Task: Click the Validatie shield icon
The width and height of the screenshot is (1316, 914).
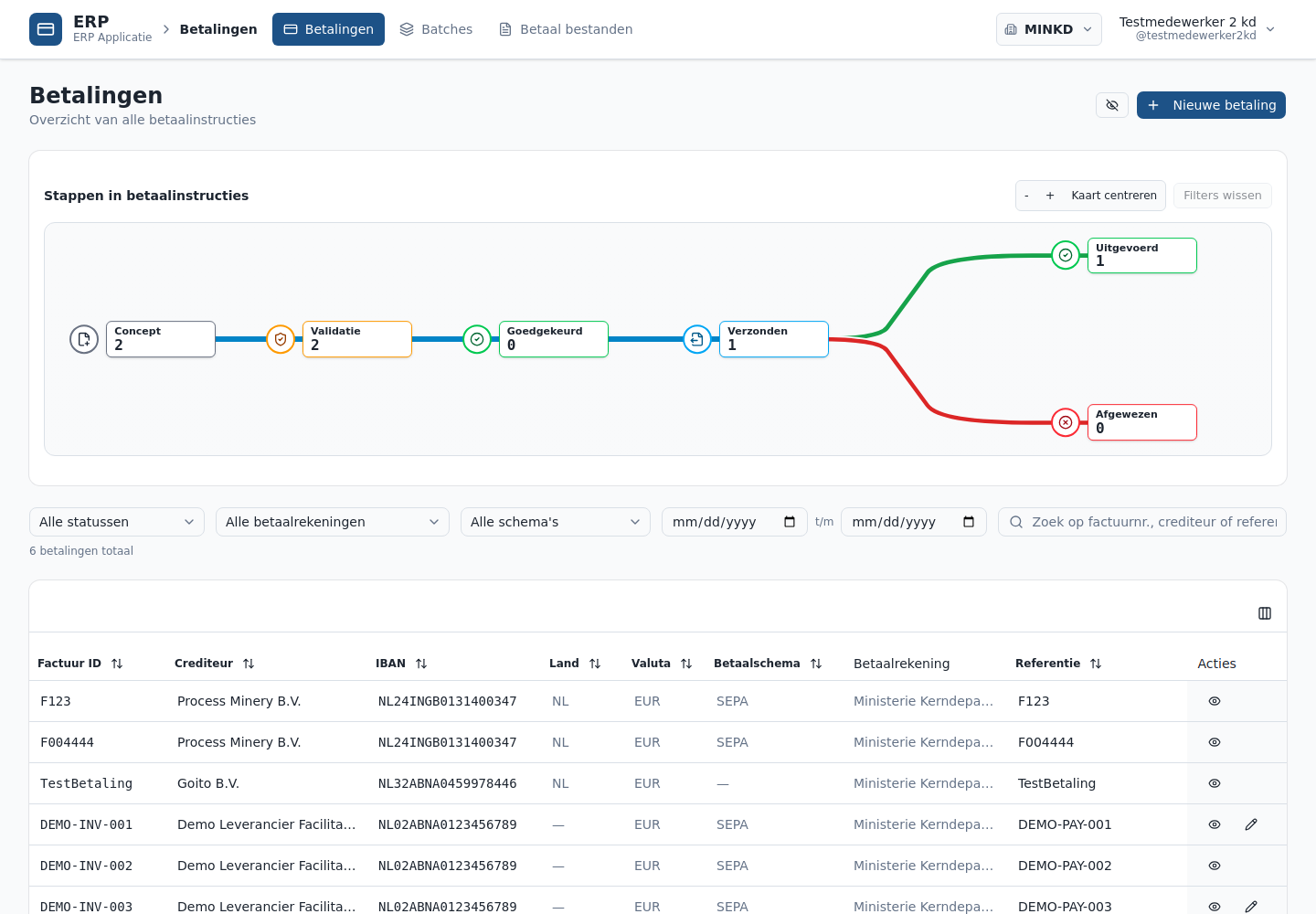Action: pyautogui.click(x=281, y=339)
